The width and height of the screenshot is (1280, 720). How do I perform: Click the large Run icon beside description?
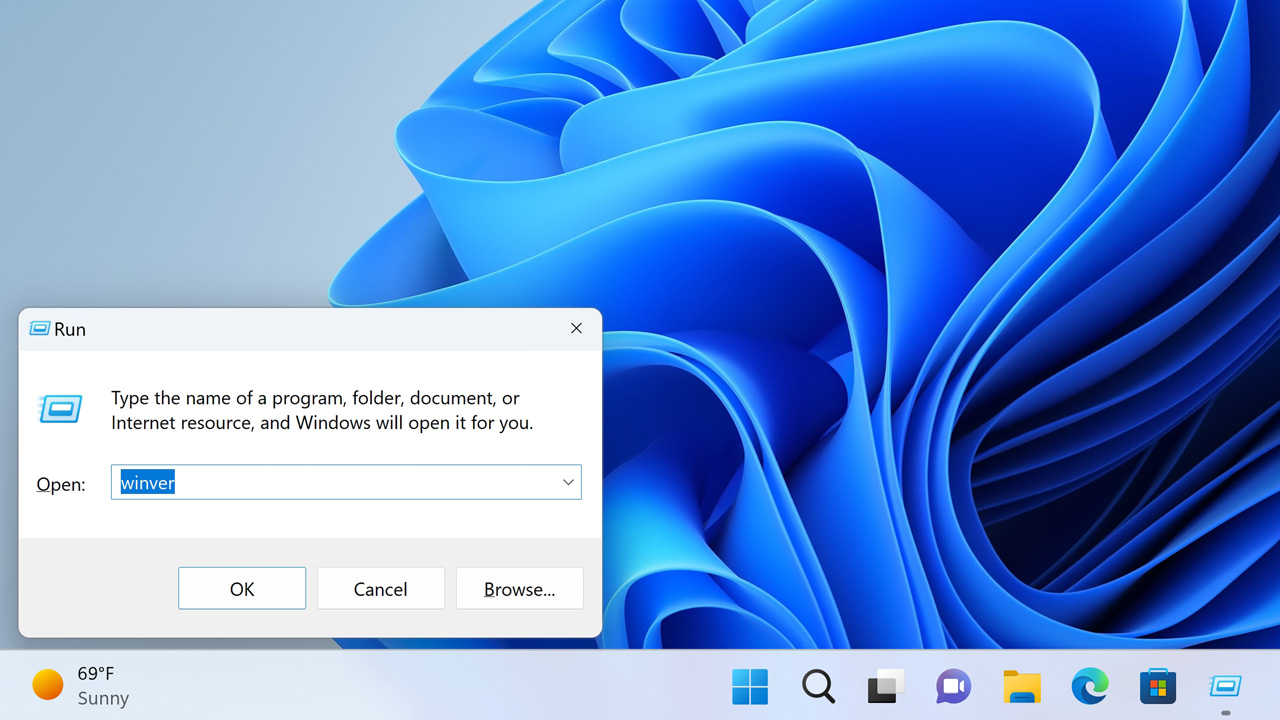pyautogui.click(x=61, y=408)
